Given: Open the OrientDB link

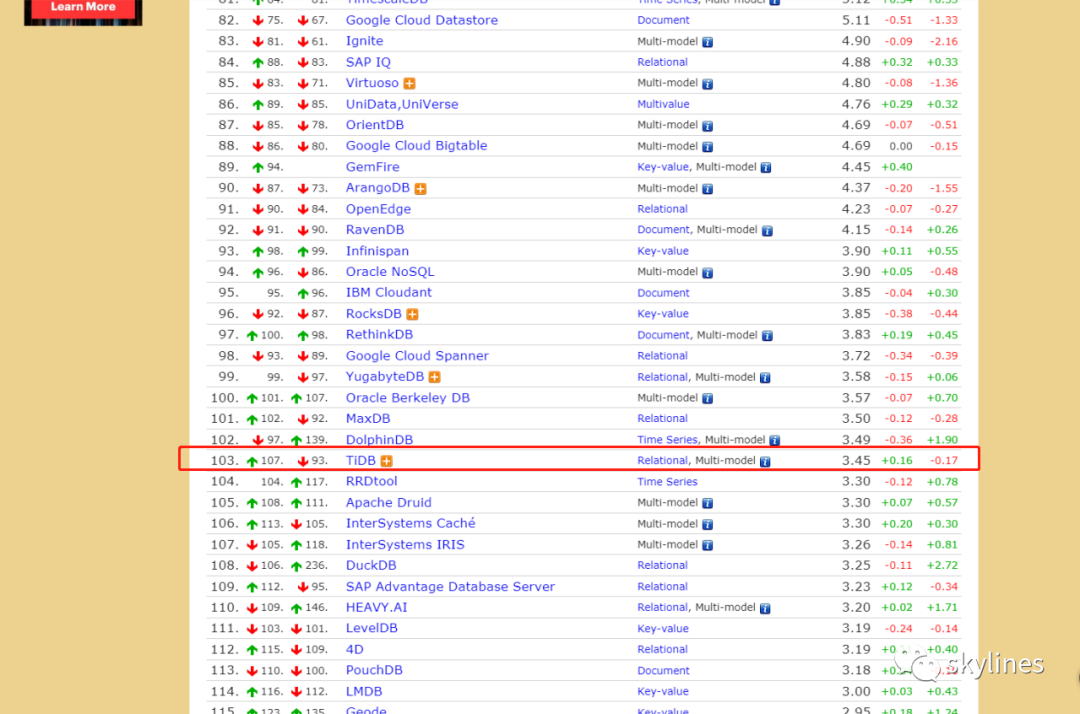Looking at the screenshot, I should (x=375, y=125).
